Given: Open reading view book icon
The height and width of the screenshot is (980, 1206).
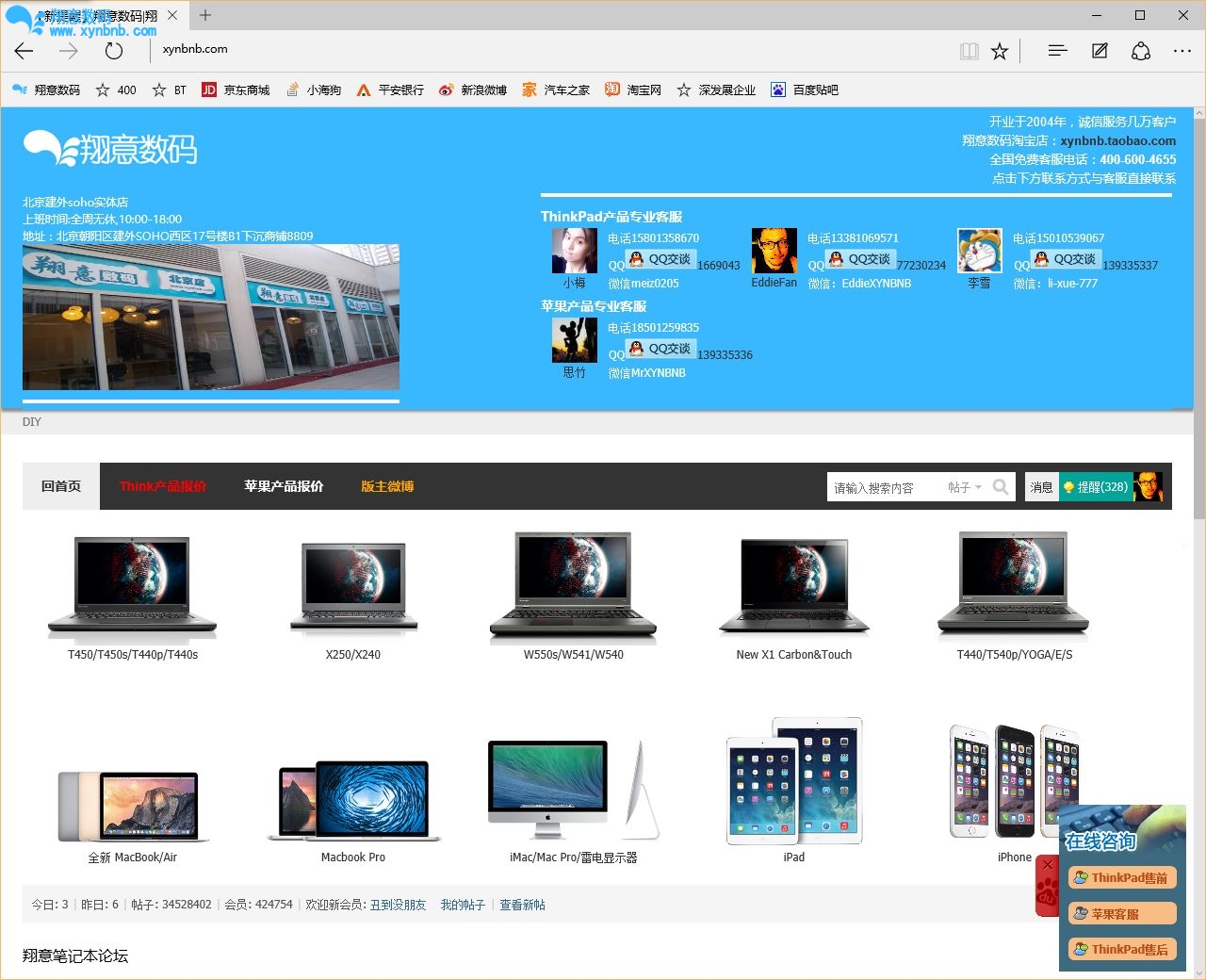Looking at the screenshot, I should (x=969, y=51).
